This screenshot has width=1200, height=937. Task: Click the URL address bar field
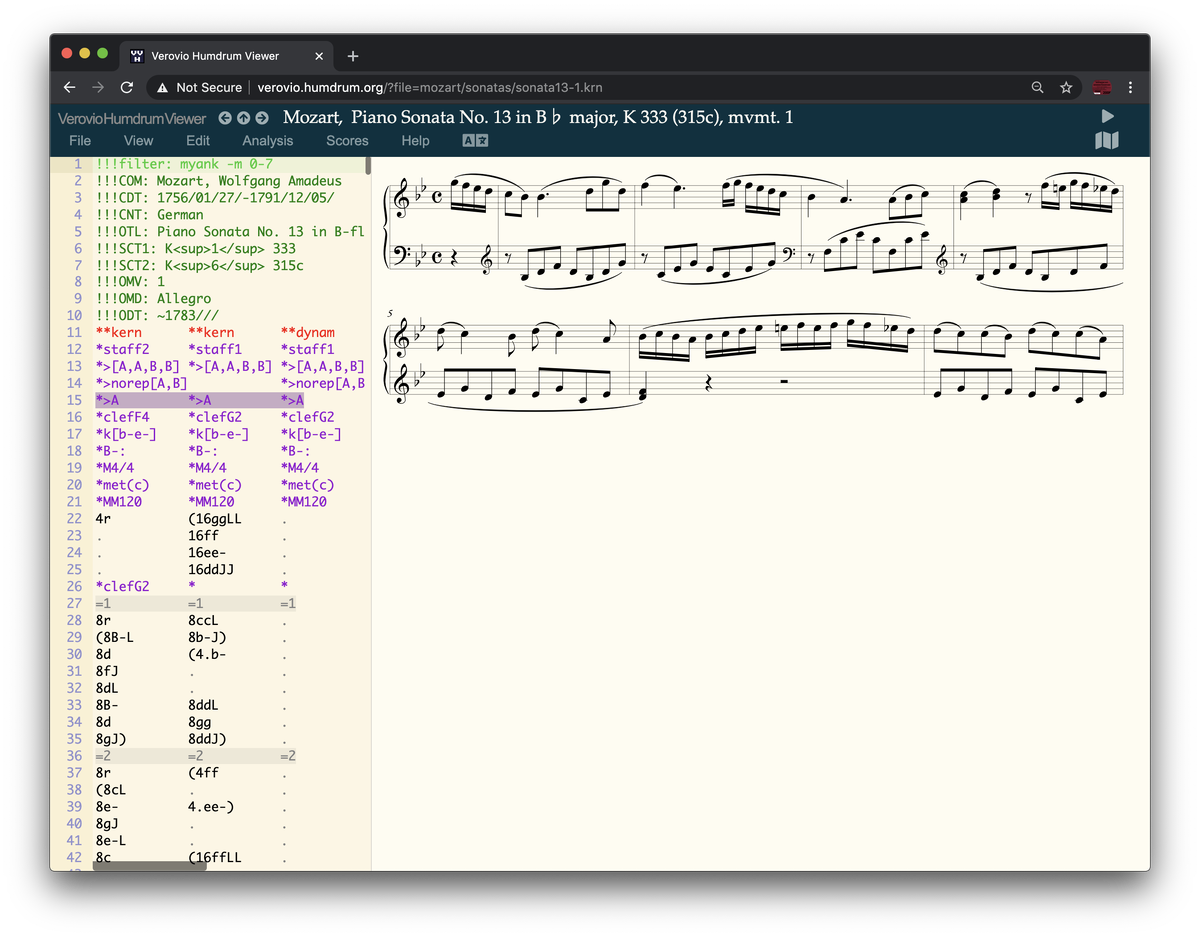tap(600, 87)
